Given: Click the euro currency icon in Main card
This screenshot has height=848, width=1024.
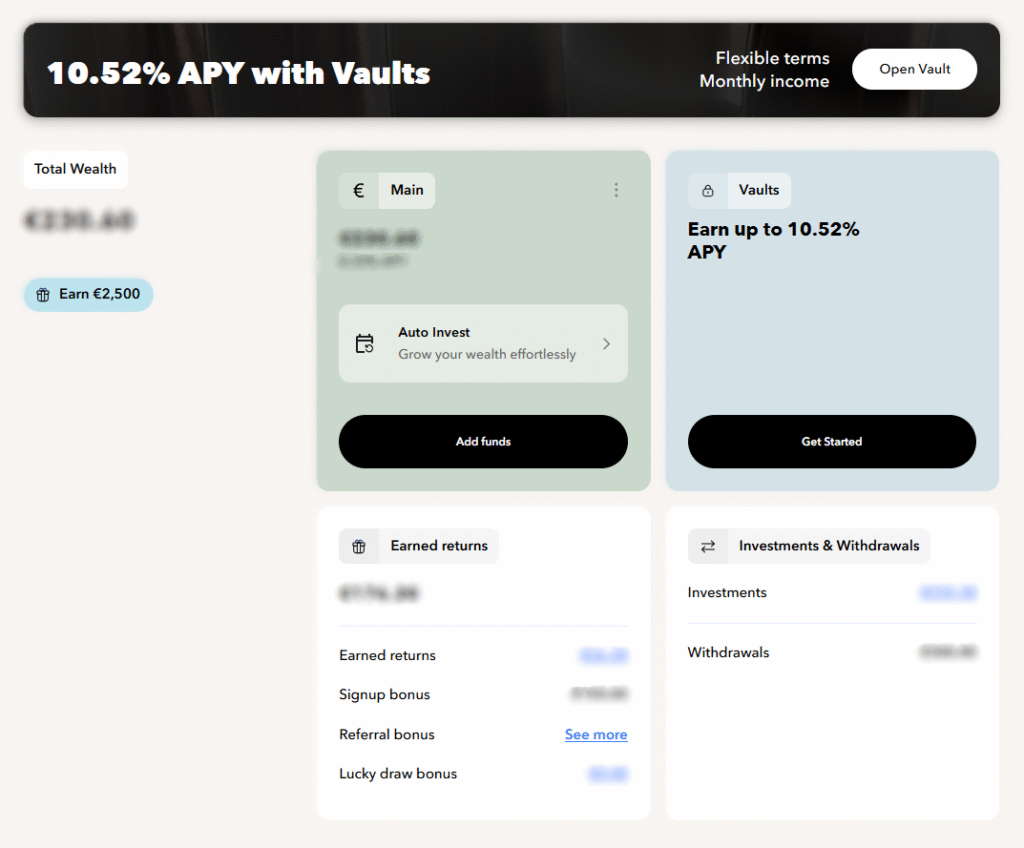Looking at the screenshot, I should [359, 190].
